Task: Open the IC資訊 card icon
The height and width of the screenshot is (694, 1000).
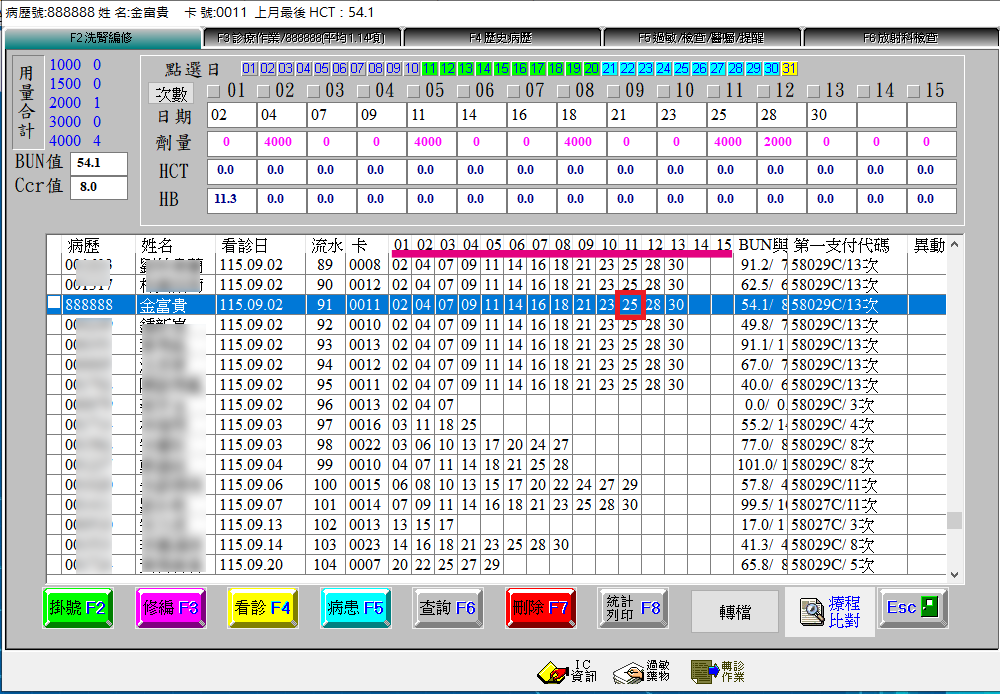Action: (552, 672)
